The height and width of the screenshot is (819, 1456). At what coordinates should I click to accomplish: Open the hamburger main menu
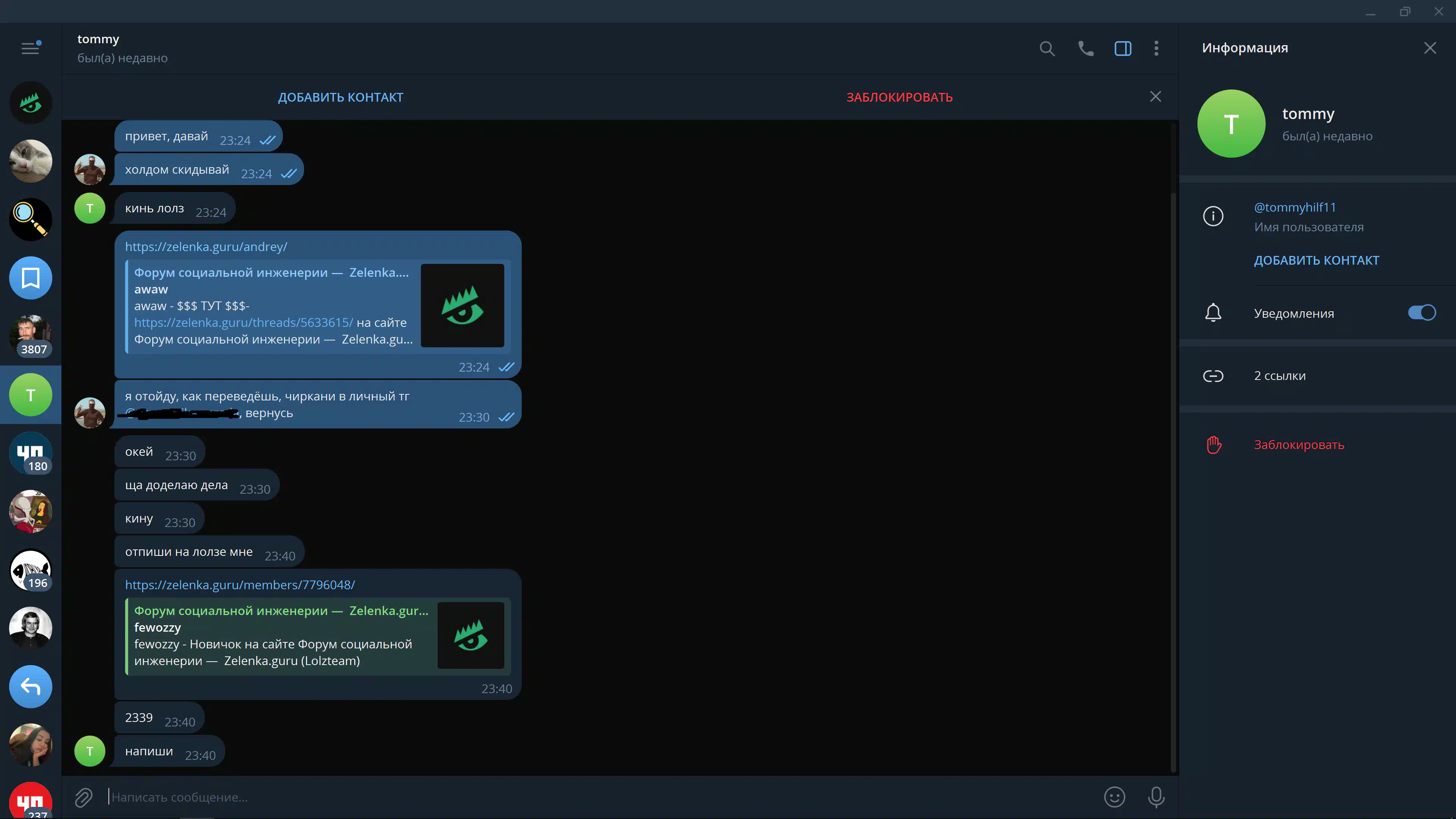30,49
